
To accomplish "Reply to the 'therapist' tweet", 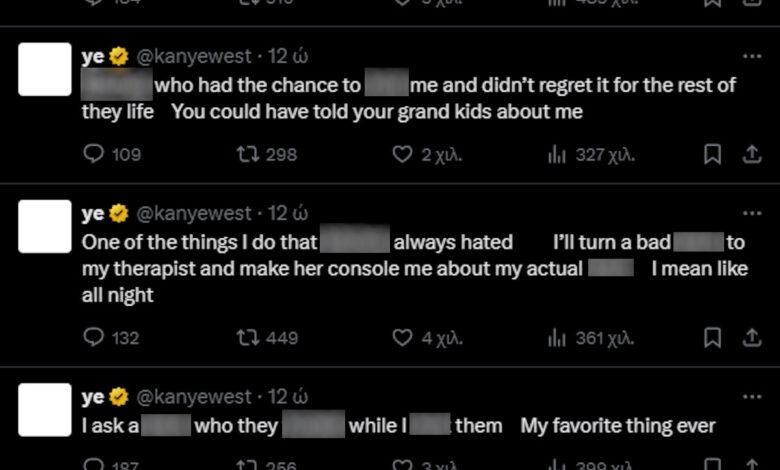I will (94, 338).
